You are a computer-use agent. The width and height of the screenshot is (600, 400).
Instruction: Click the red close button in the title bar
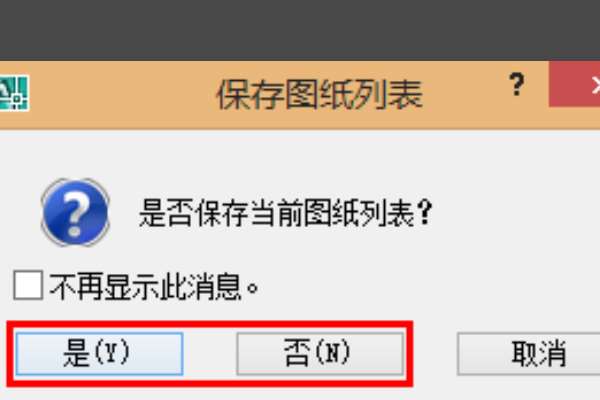point(574,85)
